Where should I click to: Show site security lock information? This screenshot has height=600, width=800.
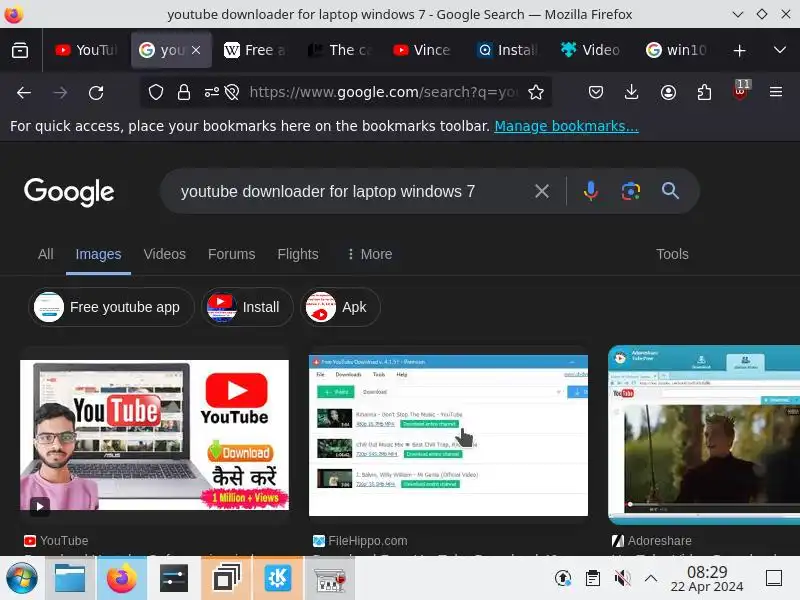184,92
